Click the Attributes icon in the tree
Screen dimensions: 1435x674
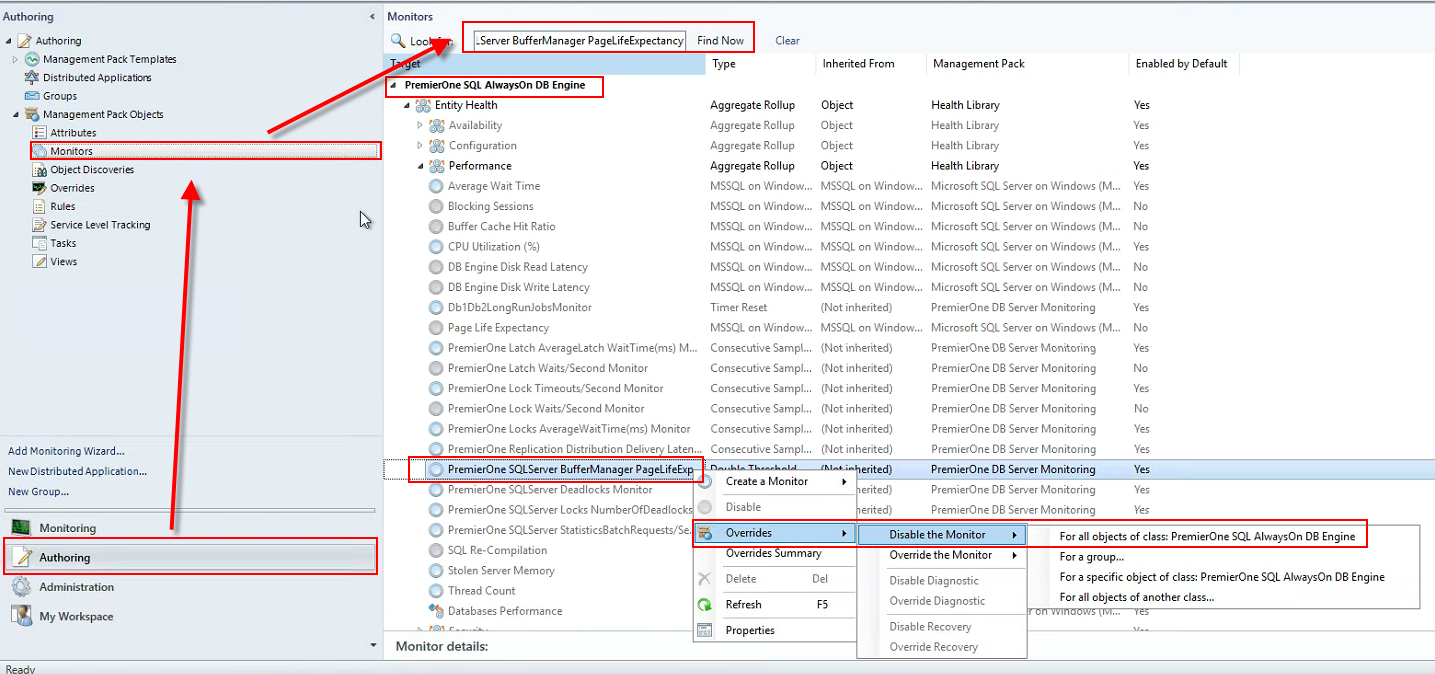tap(40, 133)
